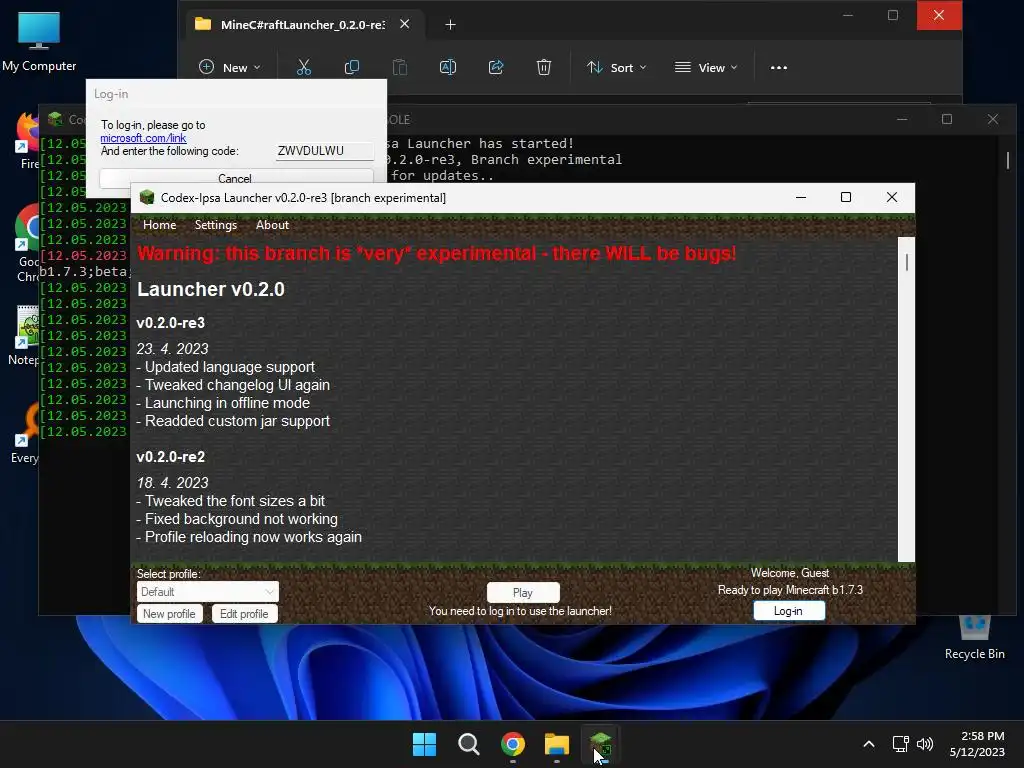Open the See more (three dots) menu in File Explorer
Image resolution: width=1024 pixels, height=768 pixels.
tap(778, 67)
